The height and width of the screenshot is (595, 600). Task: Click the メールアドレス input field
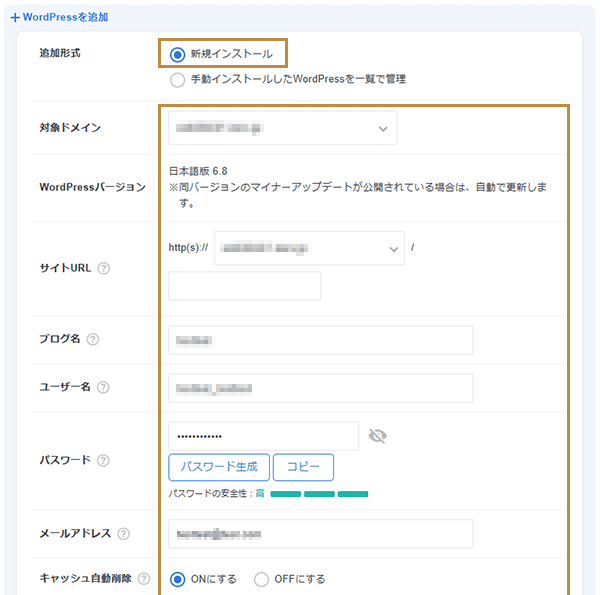point(321,534)
